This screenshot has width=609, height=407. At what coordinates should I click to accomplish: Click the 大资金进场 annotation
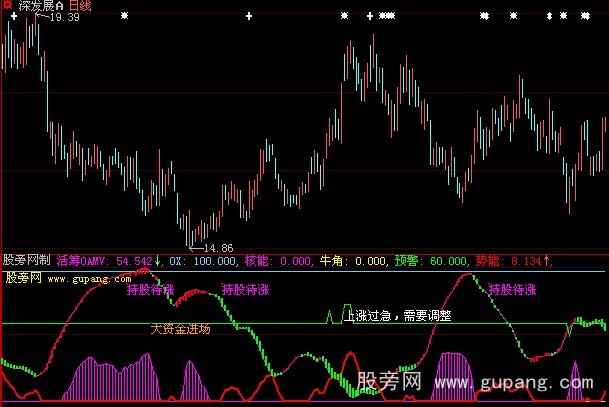[180, 329]
